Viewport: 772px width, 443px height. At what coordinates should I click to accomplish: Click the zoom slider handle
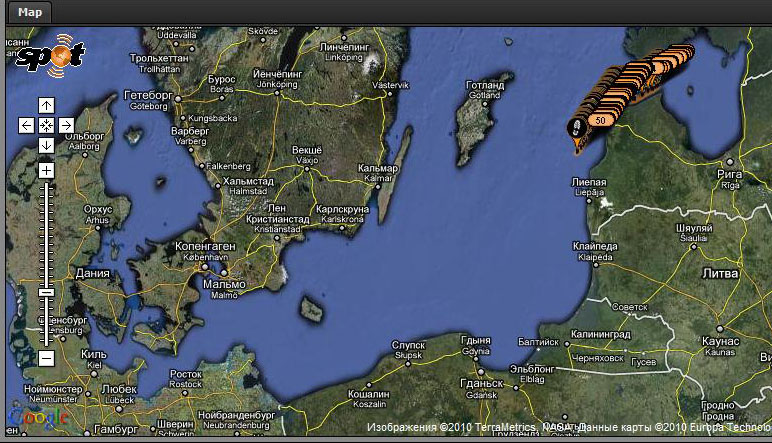(x=46, y=292)
